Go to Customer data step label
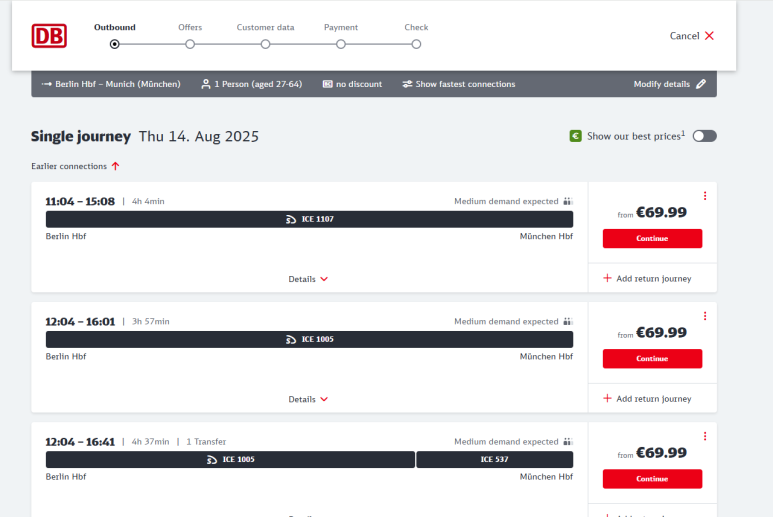Viewport: 773px width, 517px height. 265,27
